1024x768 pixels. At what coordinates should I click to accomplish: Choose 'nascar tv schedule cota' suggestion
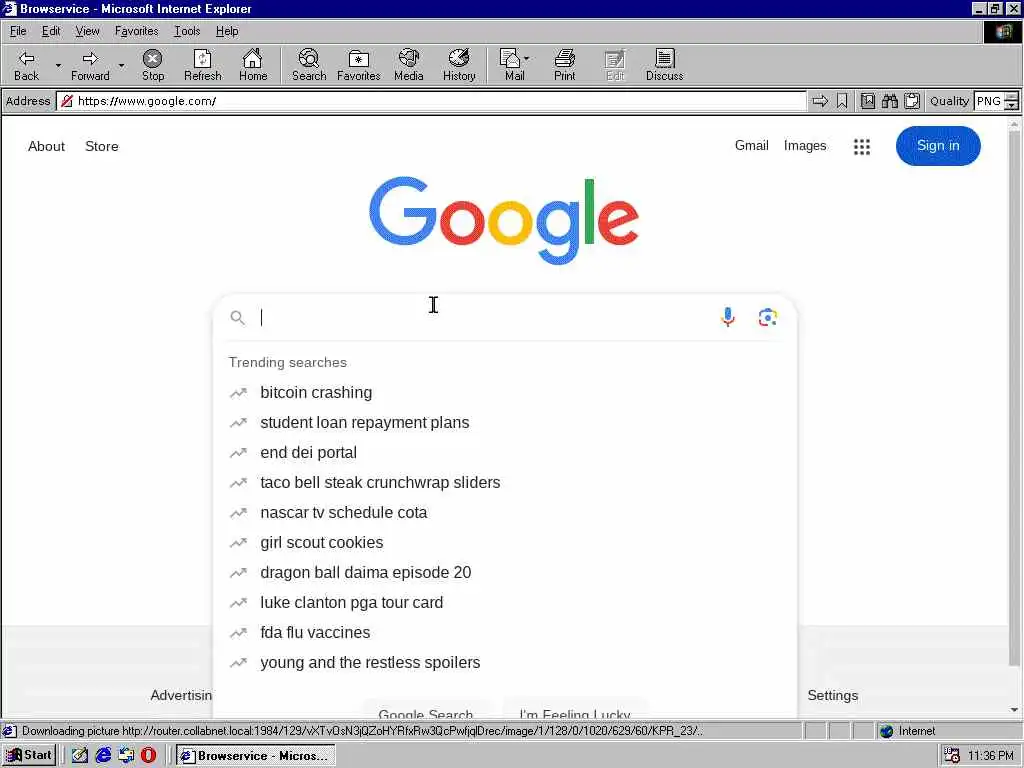click(344, 513)
